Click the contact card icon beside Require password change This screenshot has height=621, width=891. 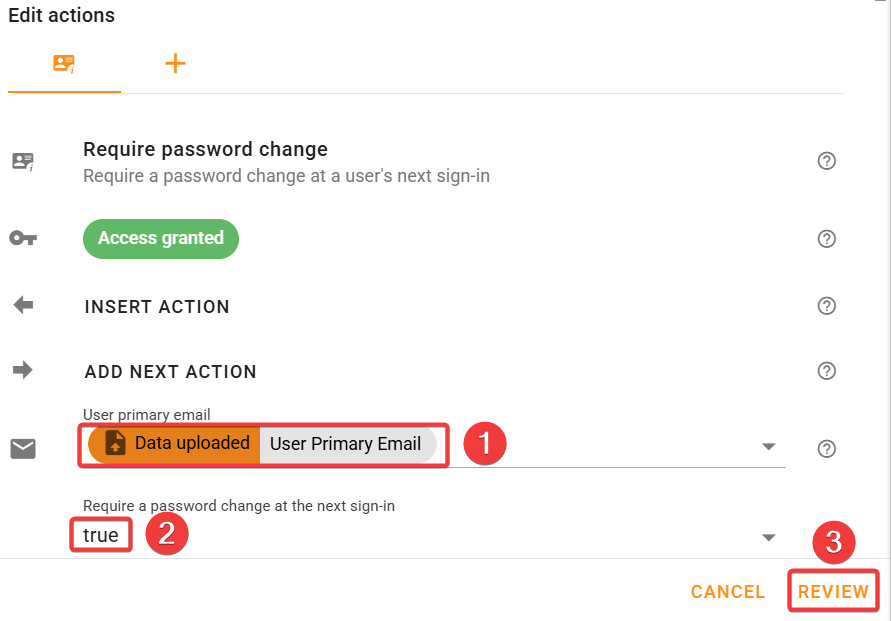(22, 160)
